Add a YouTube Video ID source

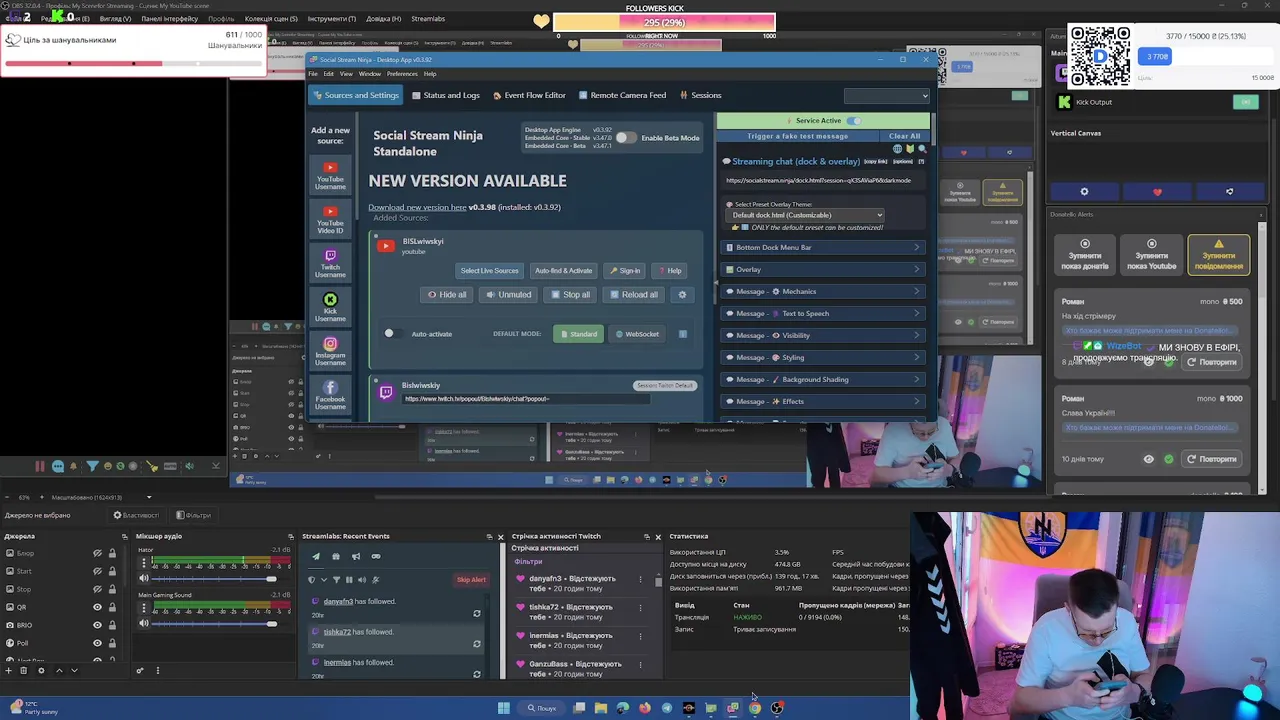[x=330, y=220]
